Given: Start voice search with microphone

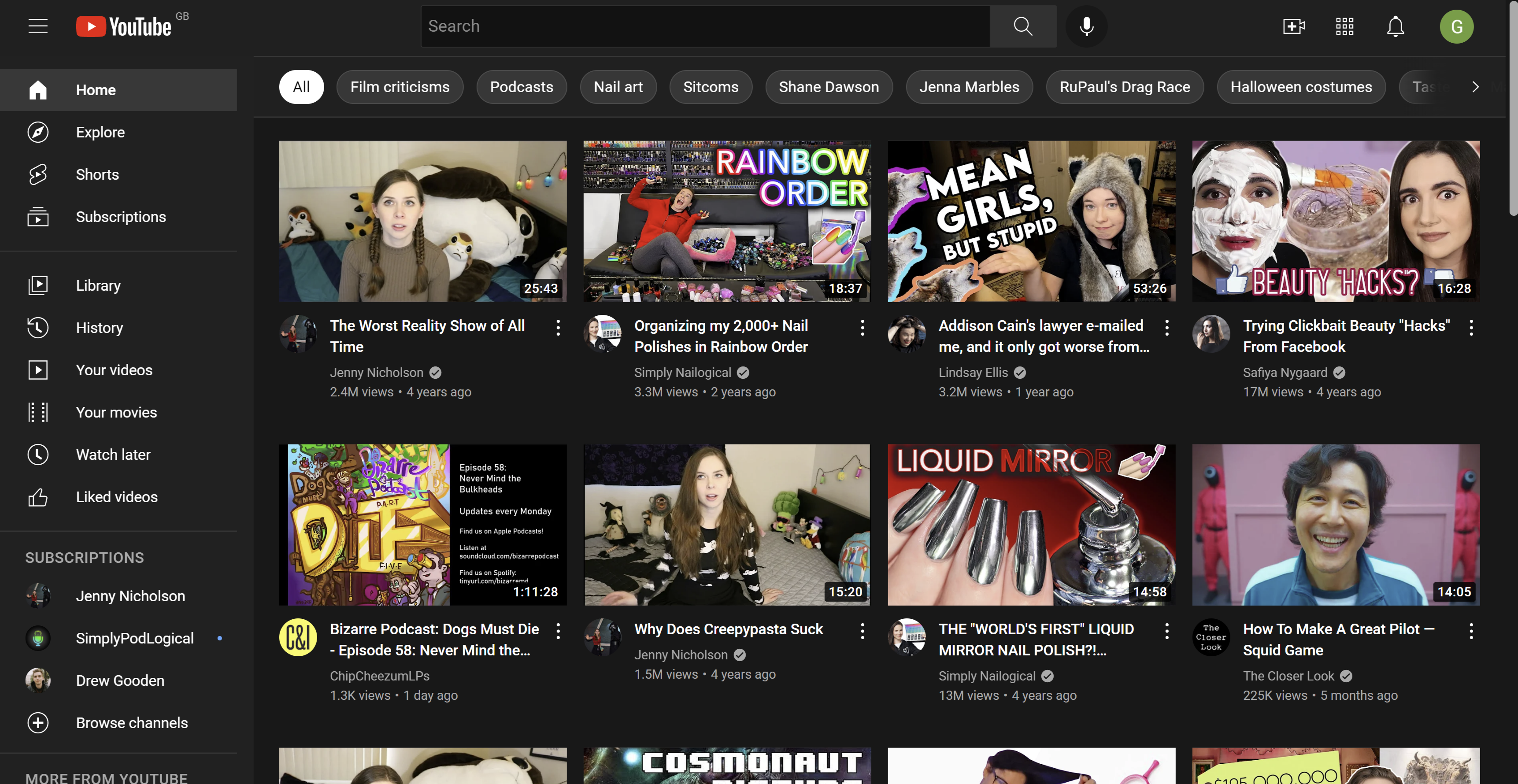Looking at the screenshot, I should coord(1087,26).
